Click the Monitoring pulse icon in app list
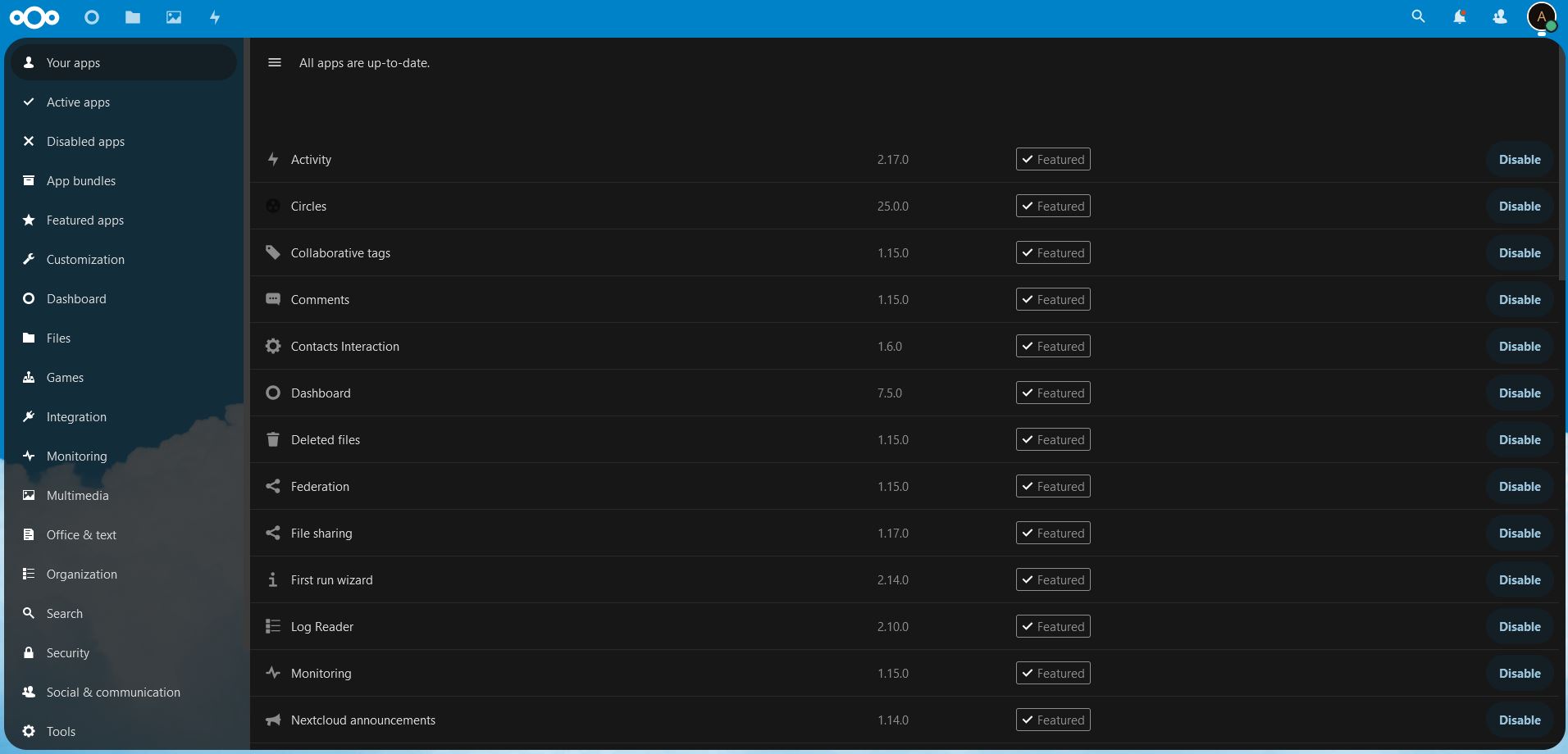The height and width of the screenshot is (754, 1568). pos(273,673)
